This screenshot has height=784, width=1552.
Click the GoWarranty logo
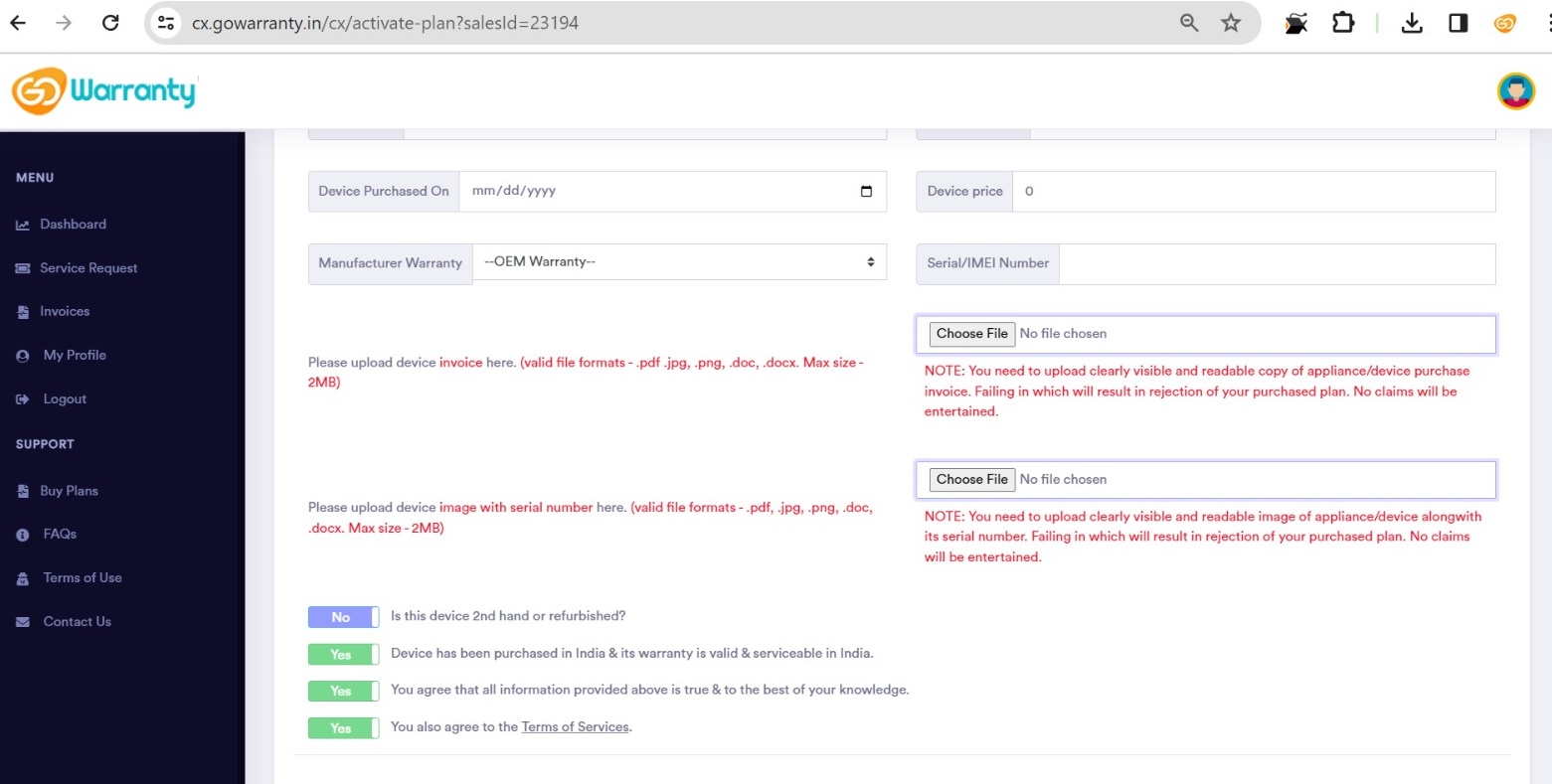103,91
